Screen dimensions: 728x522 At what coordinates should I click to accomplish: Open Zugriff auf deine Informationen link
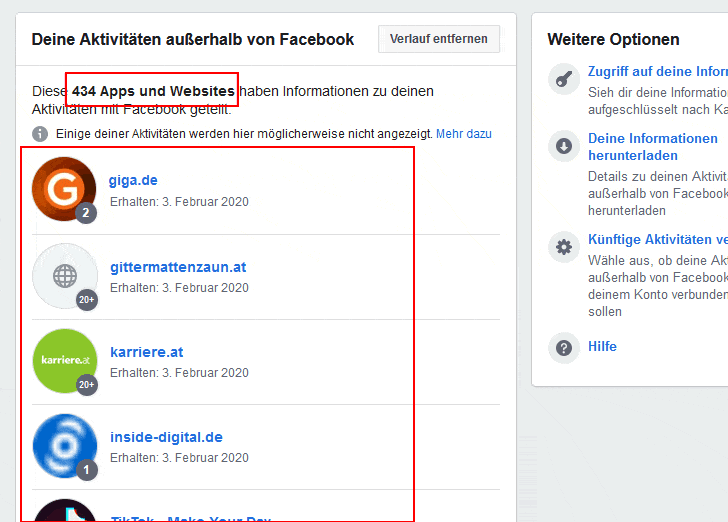(657, 72)
